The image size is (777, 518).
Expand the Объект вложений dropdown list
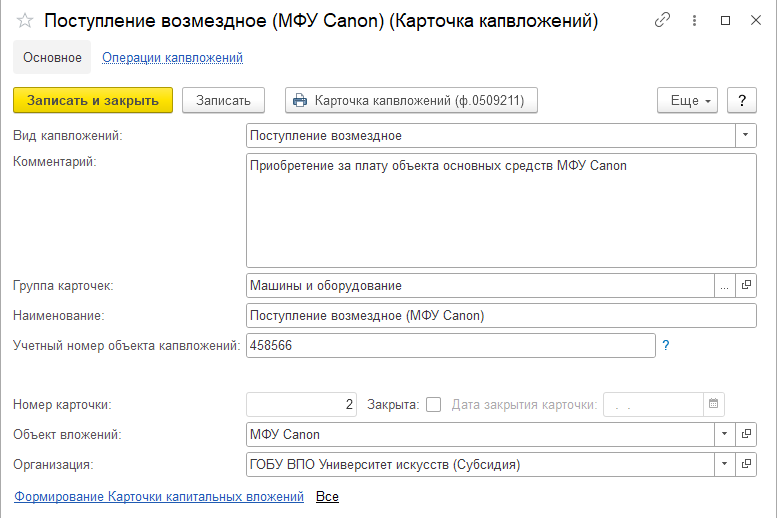(724, 434)
